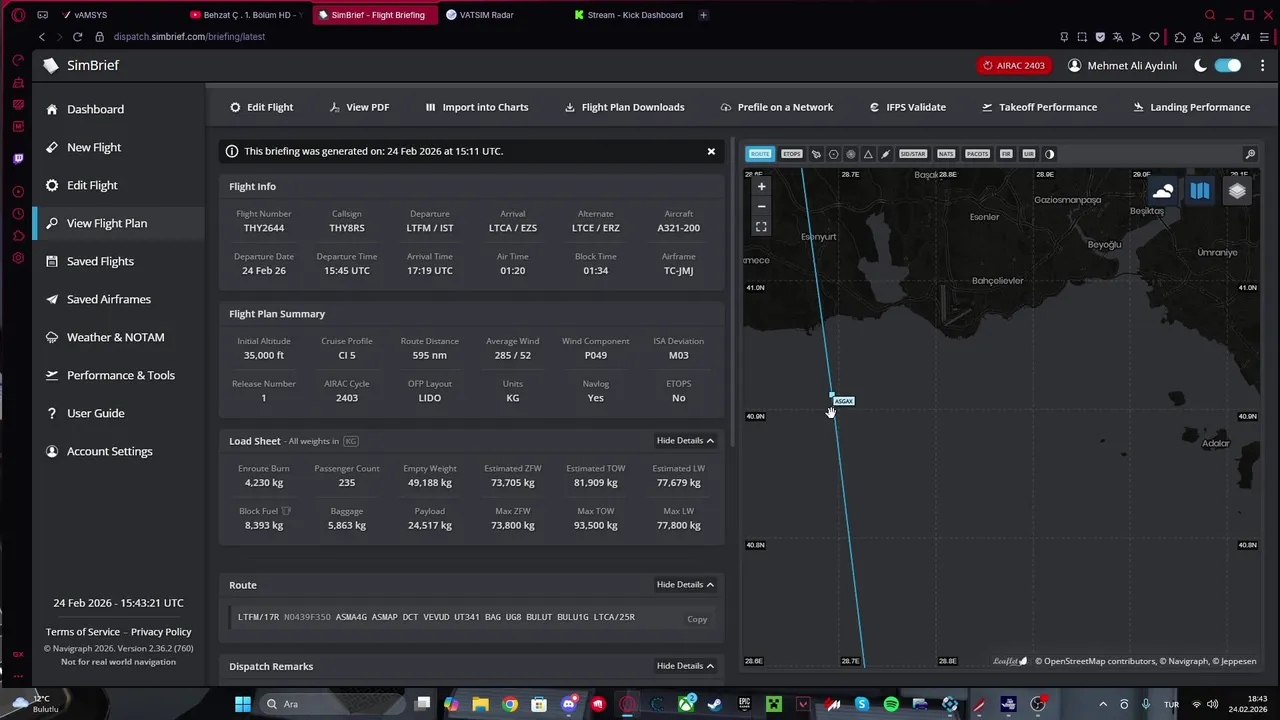The image size is (1280, 720).
Task: Click IFPS Validate
Action: (x=908, y=107)
